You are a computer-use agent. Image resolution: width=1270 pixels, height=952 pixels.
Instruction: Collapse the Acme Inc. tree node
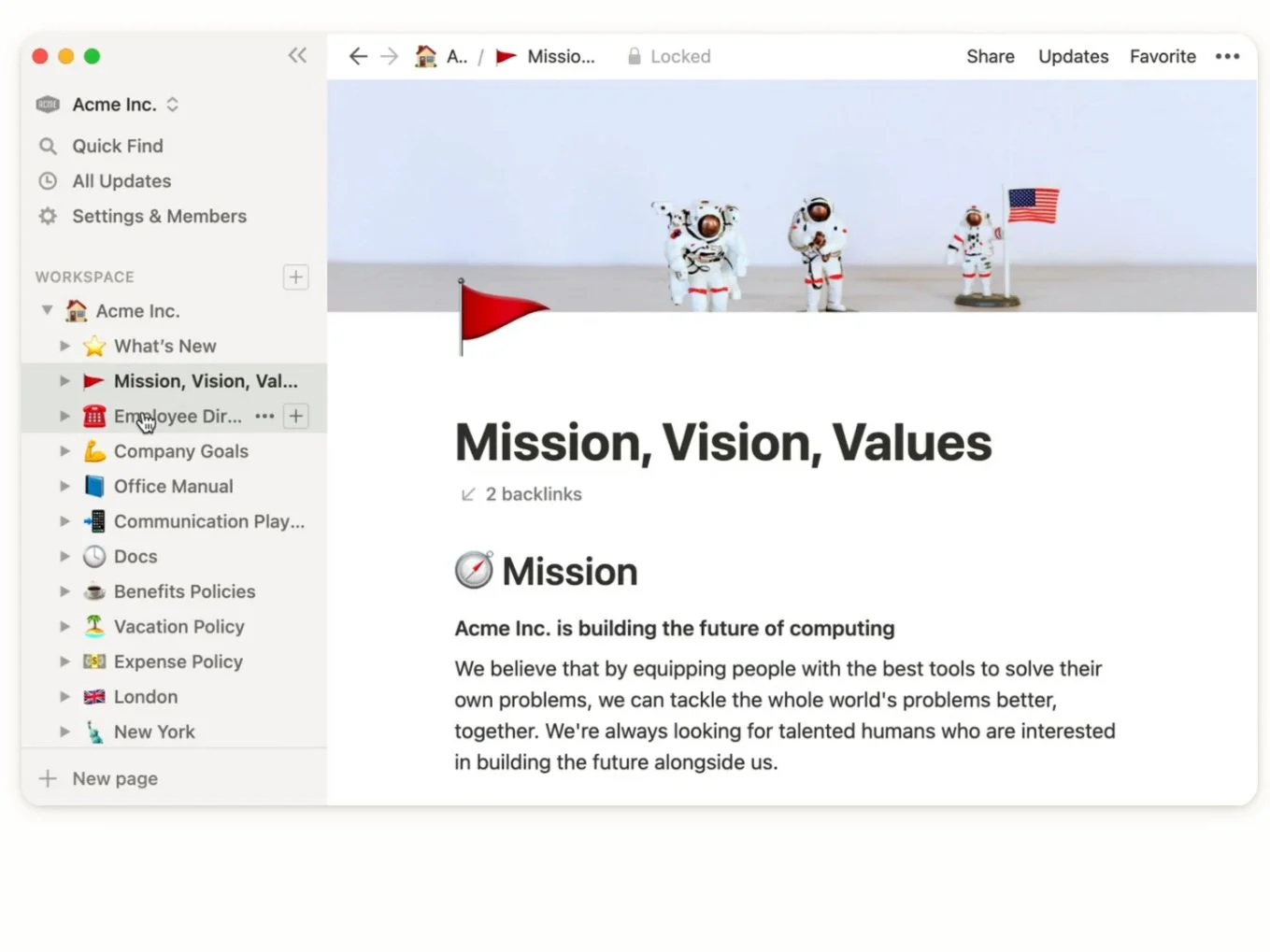tap(47, 310)
